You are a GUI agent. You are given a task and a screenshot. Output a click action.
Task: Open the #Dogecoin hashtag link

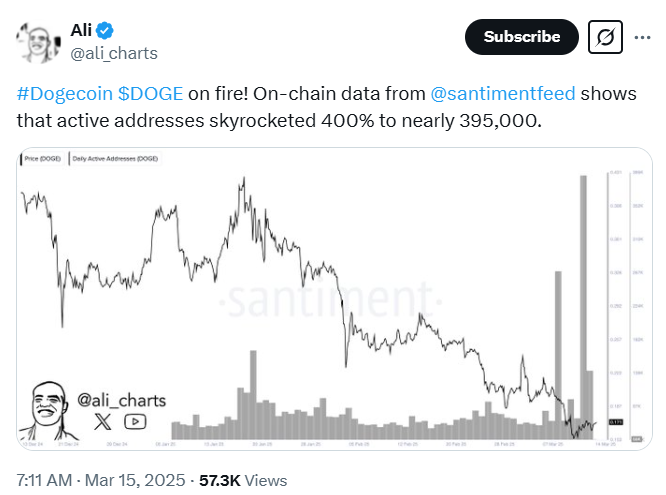tap(63, 94)
